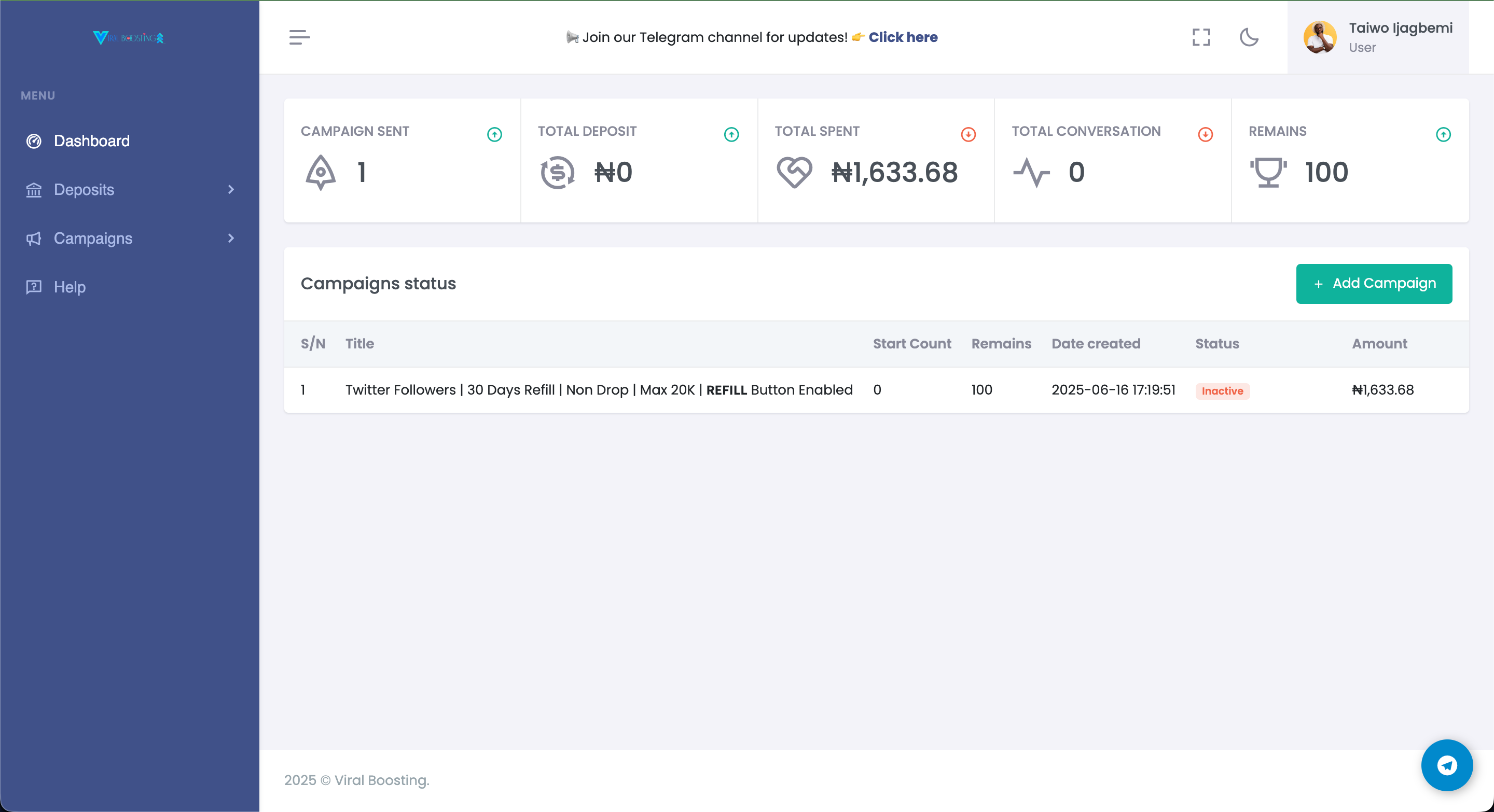Open Help in sidebar menu
Screen dimensions: 1494x812
(70, 287)
